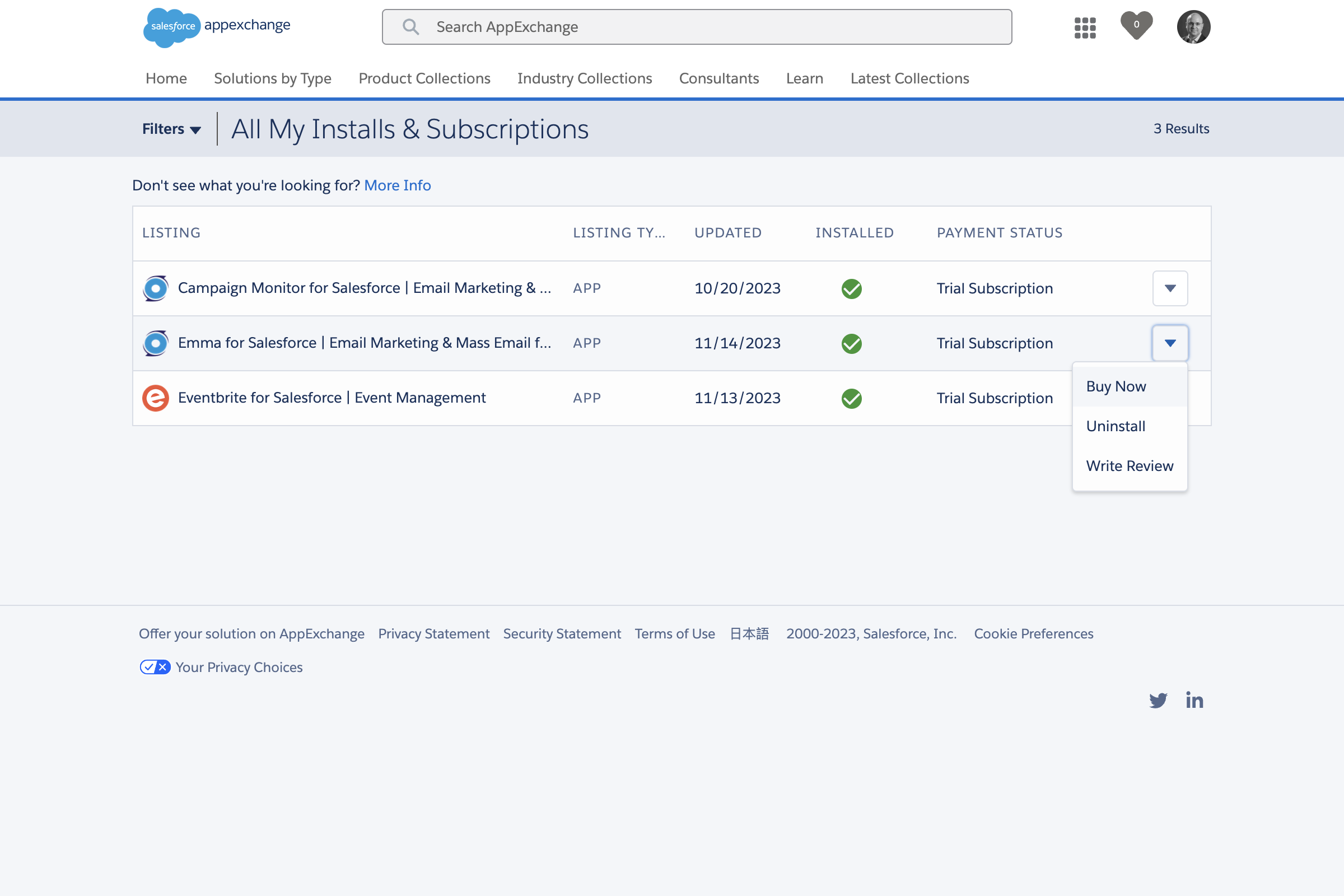Click the Eventbrite installed checkmark
This screenshot has width=1344, height=896.
click(851, 398)
